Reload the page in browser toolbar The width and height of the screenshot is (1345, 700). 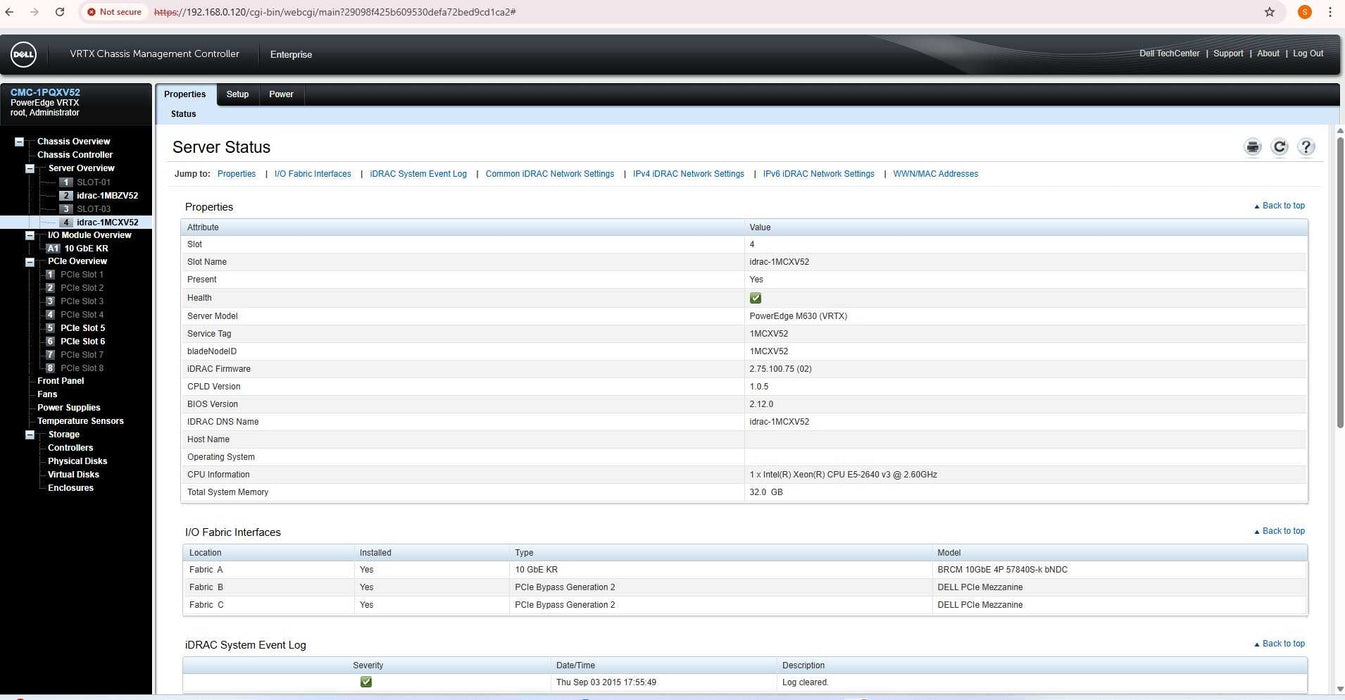tap(59, 12)
